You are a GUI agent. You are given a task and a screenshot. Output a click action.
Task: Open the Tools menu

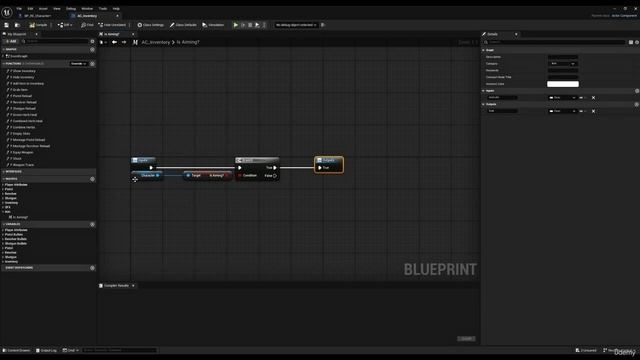102,9
